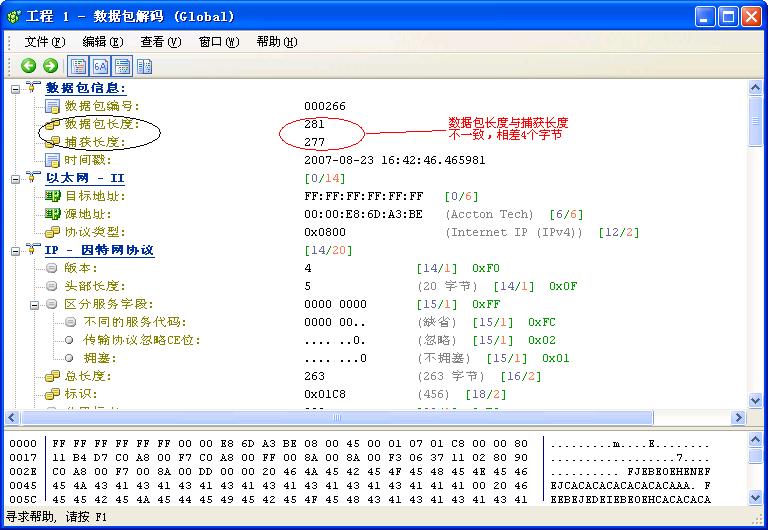768x530 pixels.
Task: Collapse the 以太网 - II tree node
Action: coord(16,179)
